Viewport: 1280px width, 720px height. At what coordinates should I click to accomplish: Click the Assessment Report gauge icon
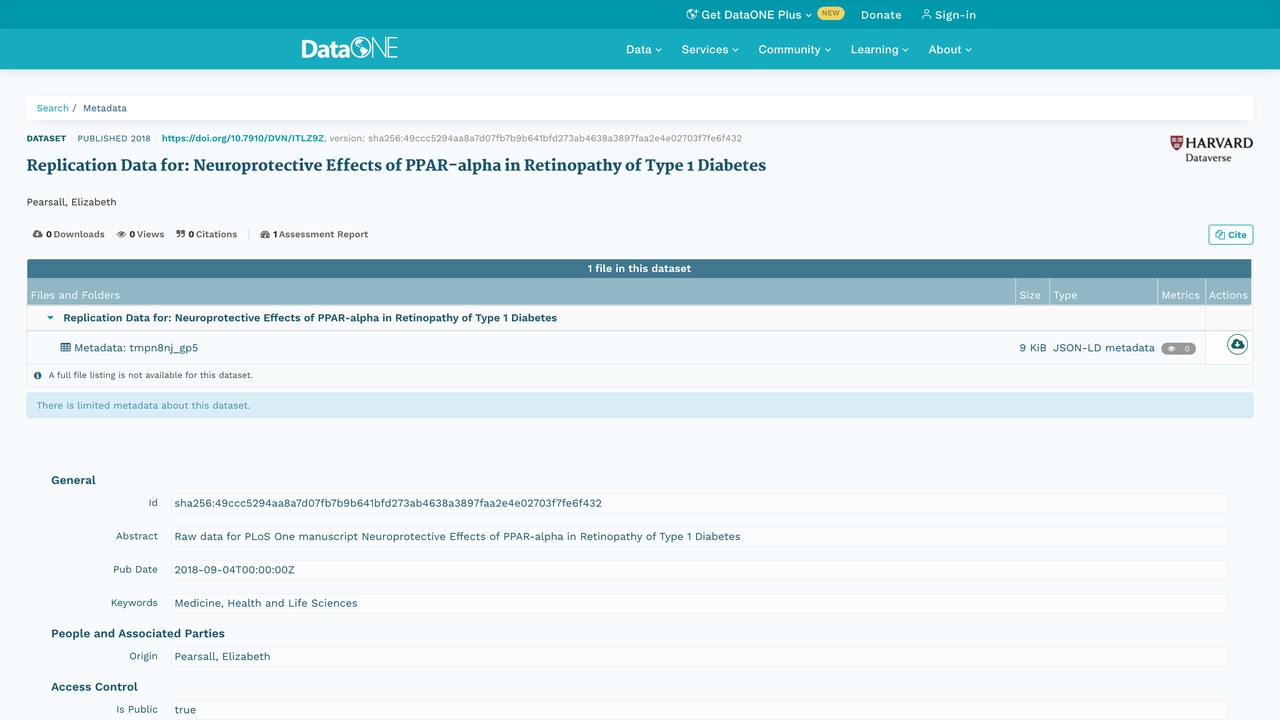[265, 234]
